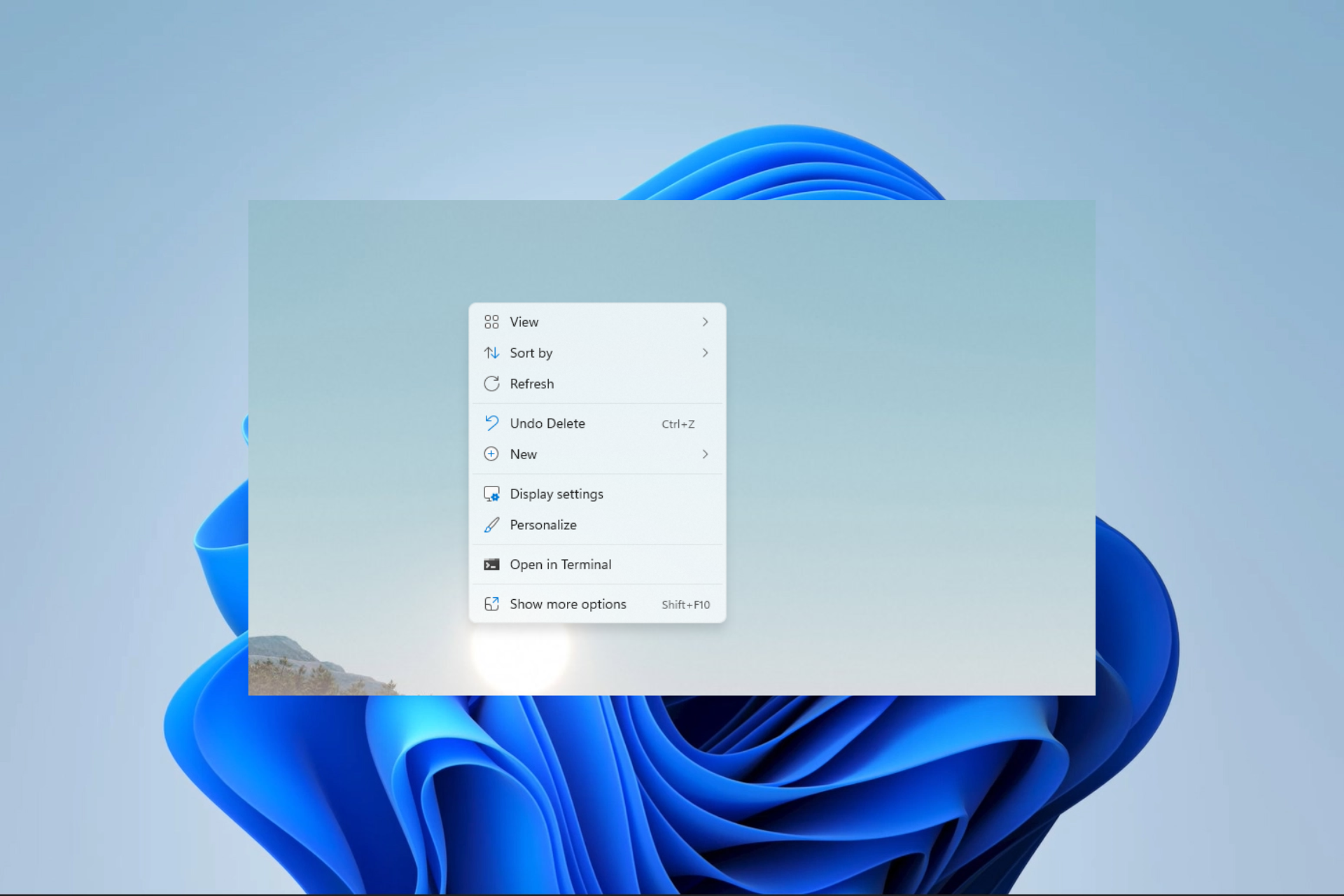1344x896 pixels.
Task: Click the circular Refresh icon
Action: coord(491,384)
